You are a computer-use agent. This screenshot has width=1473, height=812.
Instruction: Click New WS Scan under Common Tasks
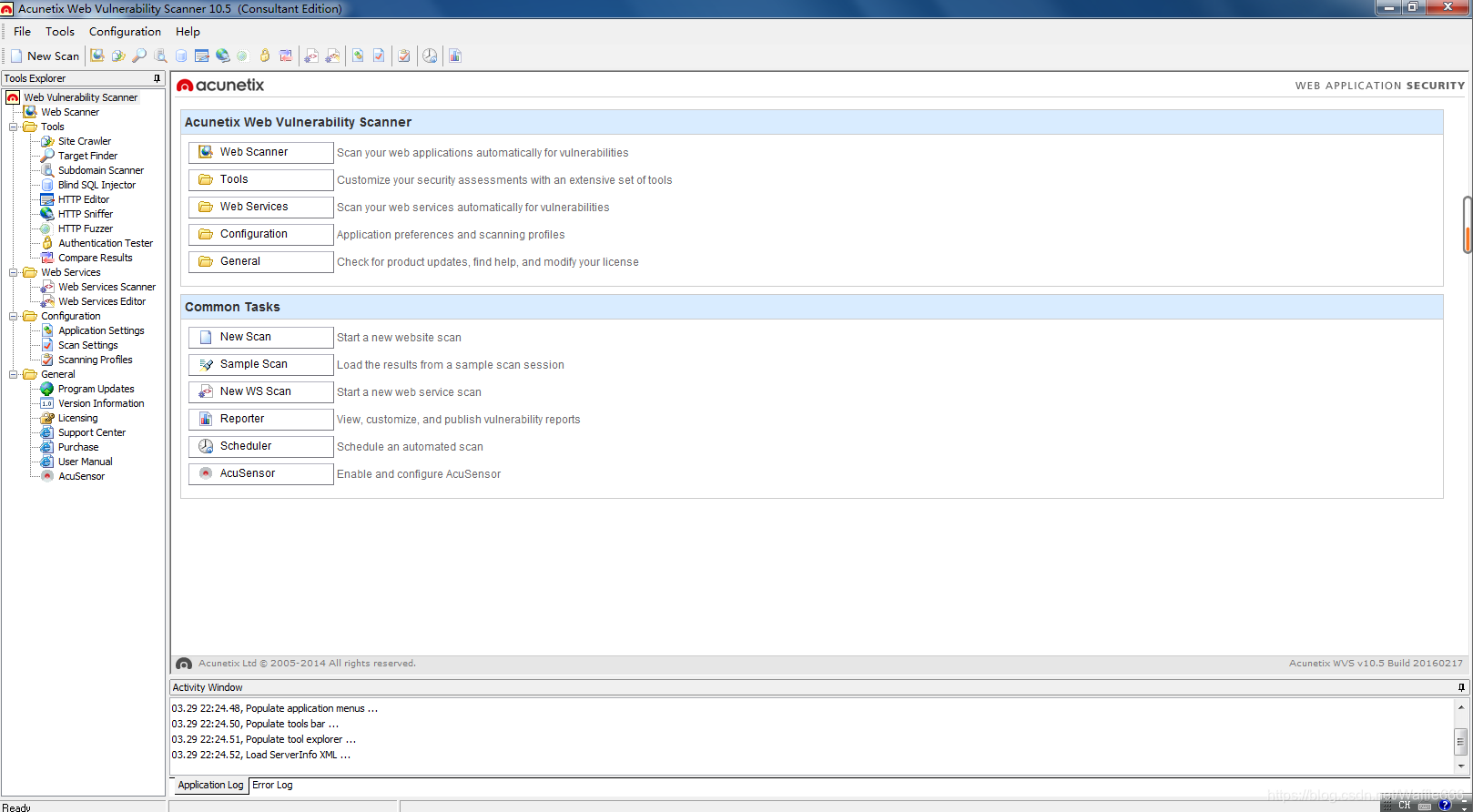coord(261,391)
